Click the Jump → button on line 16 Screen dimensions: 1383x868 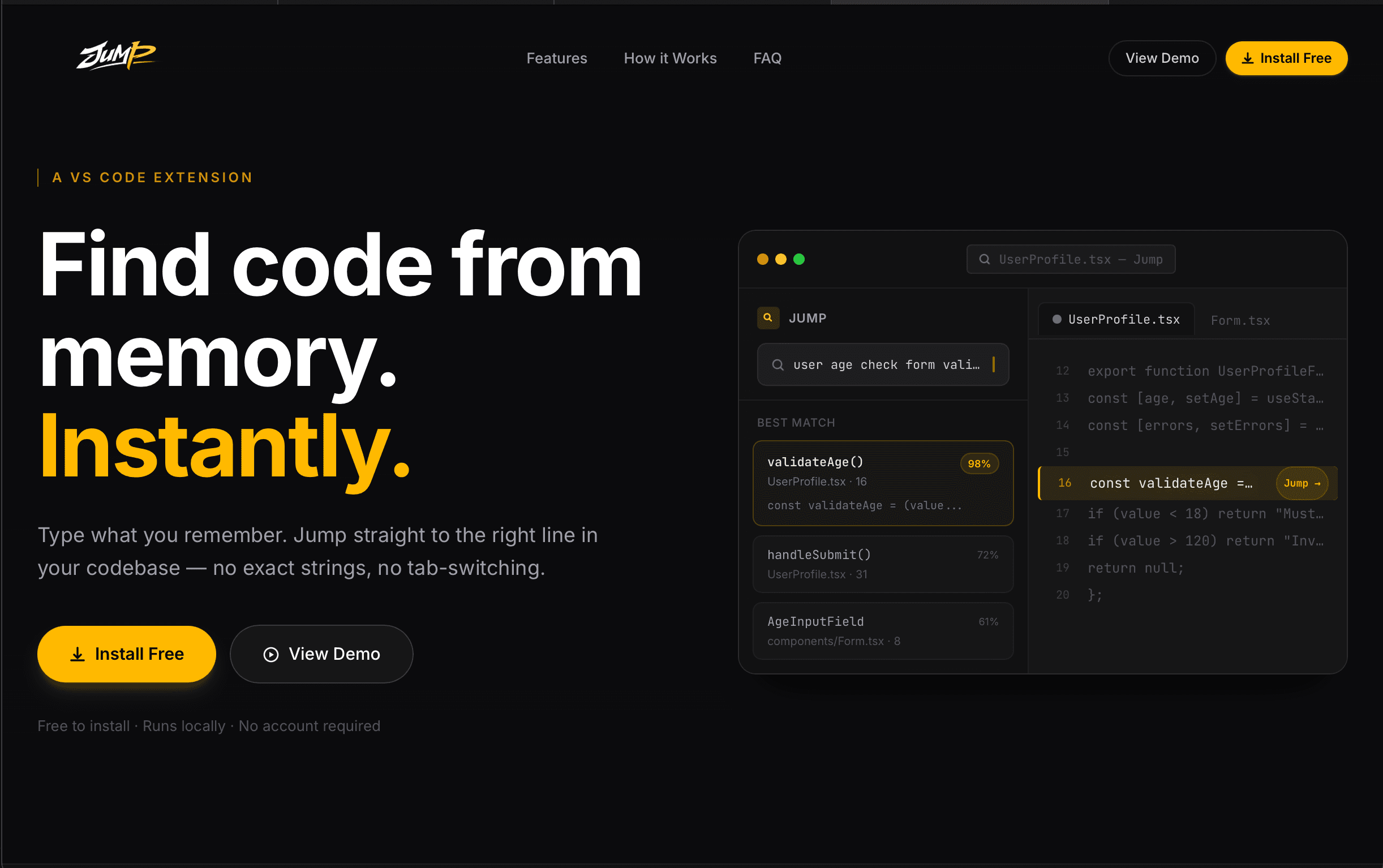click(1302, 483)
